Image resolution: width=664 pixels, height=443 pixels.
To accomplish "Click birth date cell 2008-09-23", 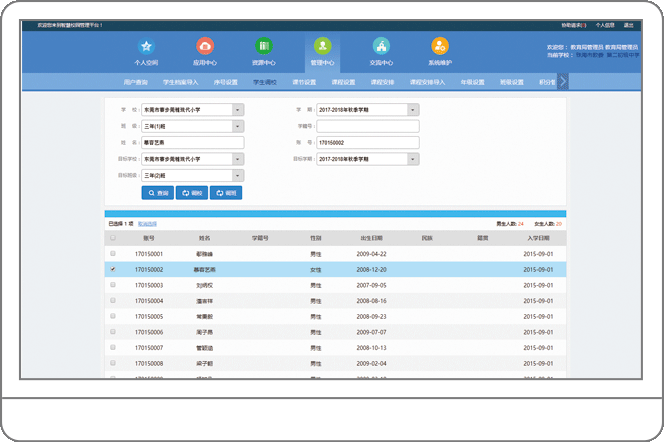I will pos(371,316).
